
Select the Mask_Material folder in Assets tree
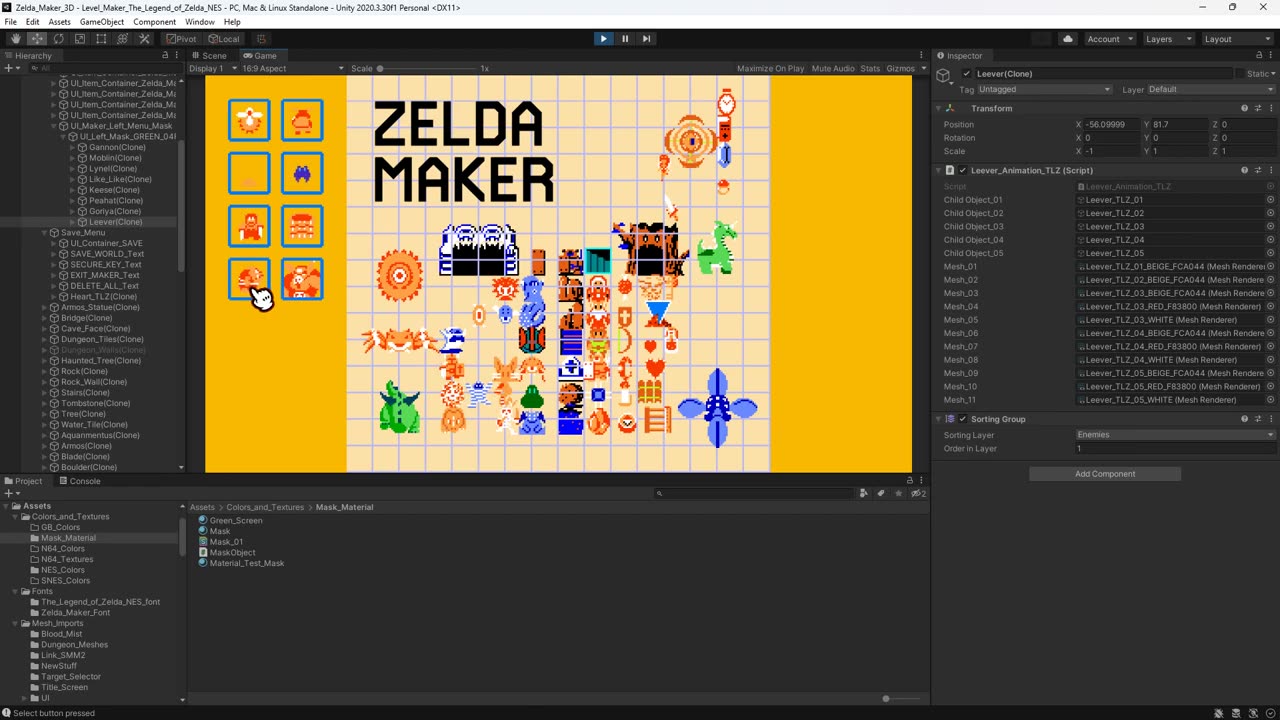click(69, 538)
